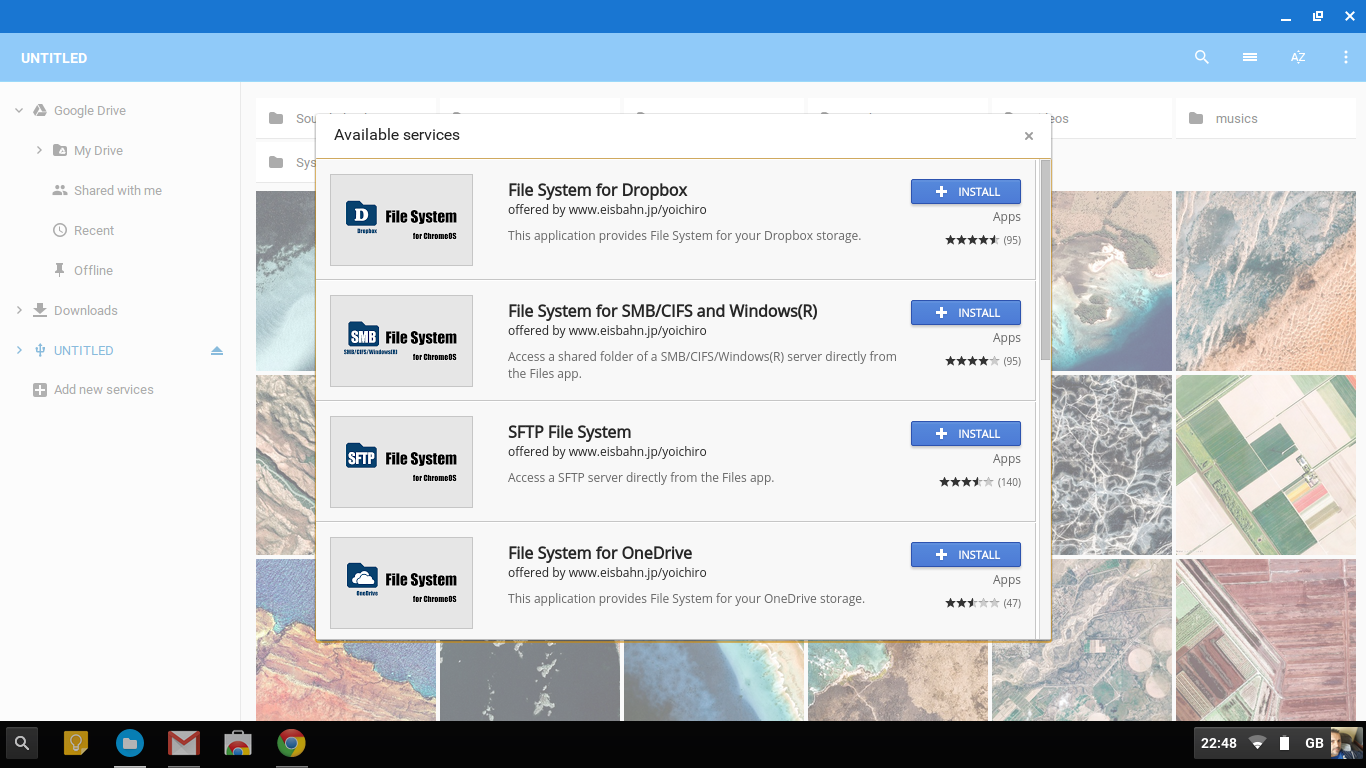
Task: Expand the Downloads tree node
Action: 19,311
